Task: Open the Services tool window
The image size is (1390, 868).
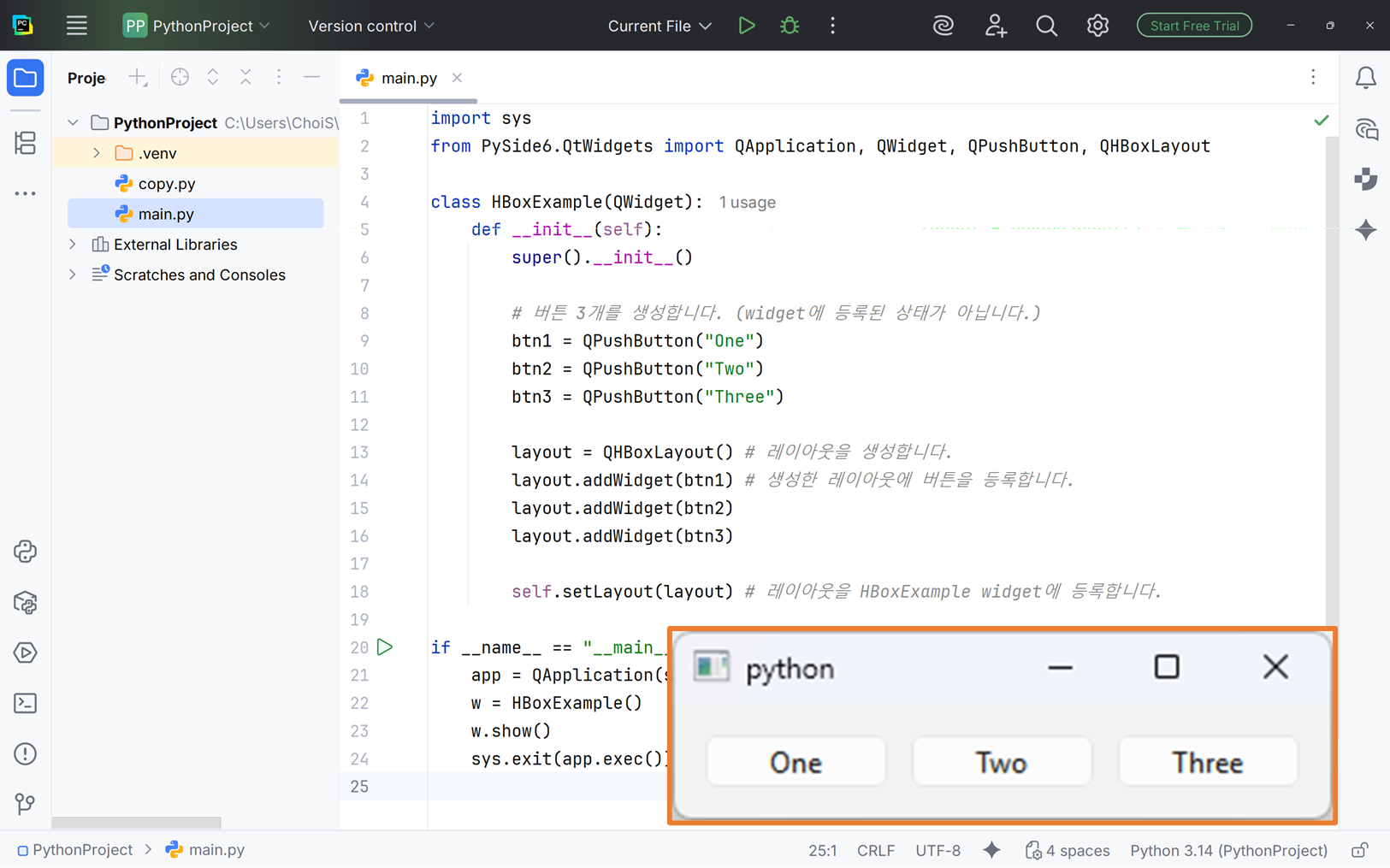Action: tap(26, 653)
